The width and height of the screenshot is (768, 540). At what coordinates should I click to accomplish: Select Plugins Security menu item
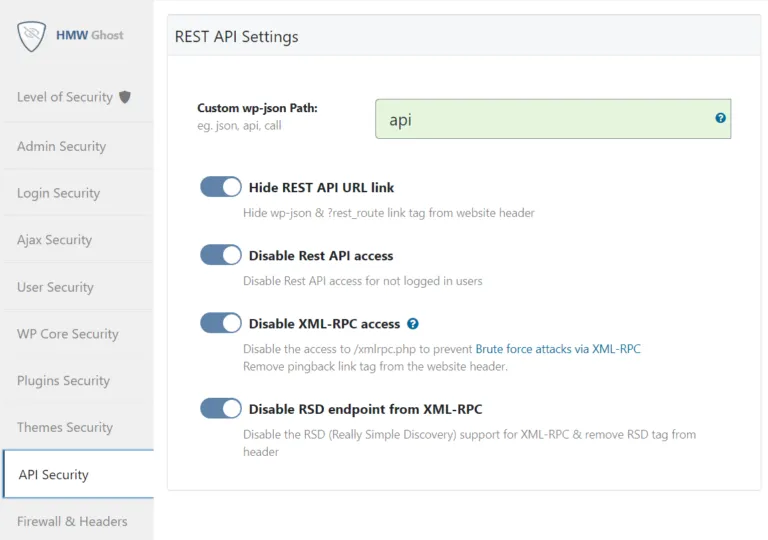click(65, 381)
